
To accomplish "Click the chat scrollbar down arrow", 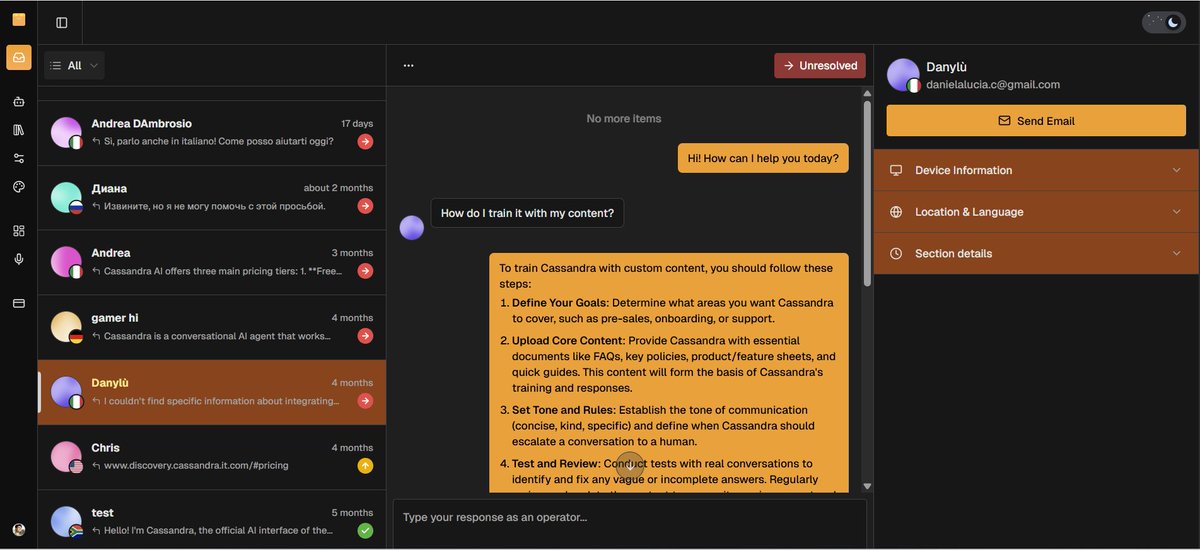I will [867, 486].
